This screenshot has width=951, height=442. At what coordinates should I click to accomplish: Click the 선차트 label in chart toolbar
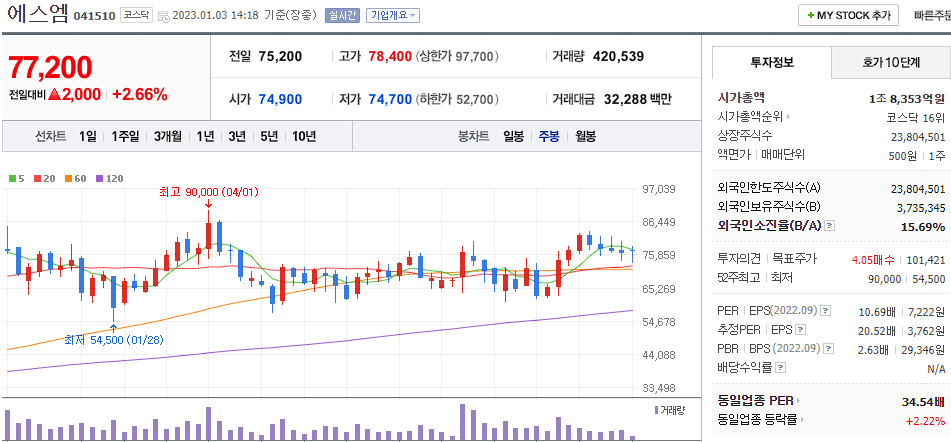50,136
